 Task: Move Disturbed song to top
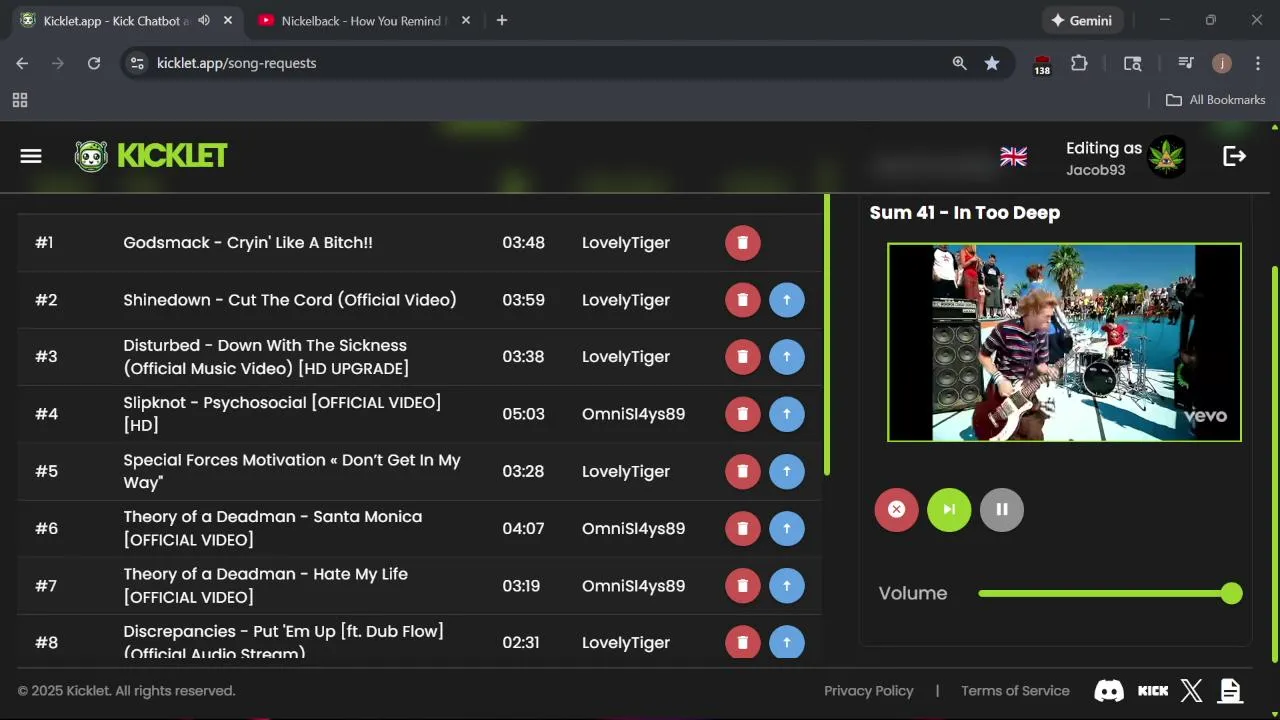(x=787, y=357)
